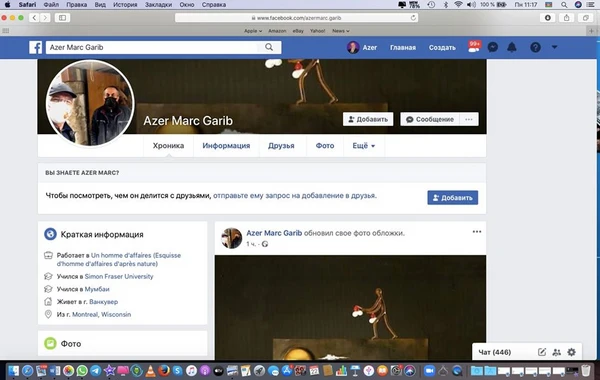The height and width of the screenshot is (380, 600).
Task: Open the Главная link
Action: click(403, 47)
